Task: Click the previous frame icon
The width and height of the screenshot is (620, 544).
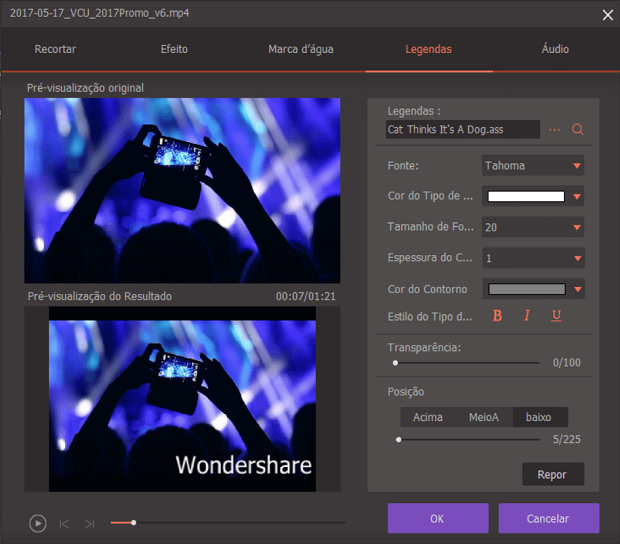Action: [x=64, y=523]
